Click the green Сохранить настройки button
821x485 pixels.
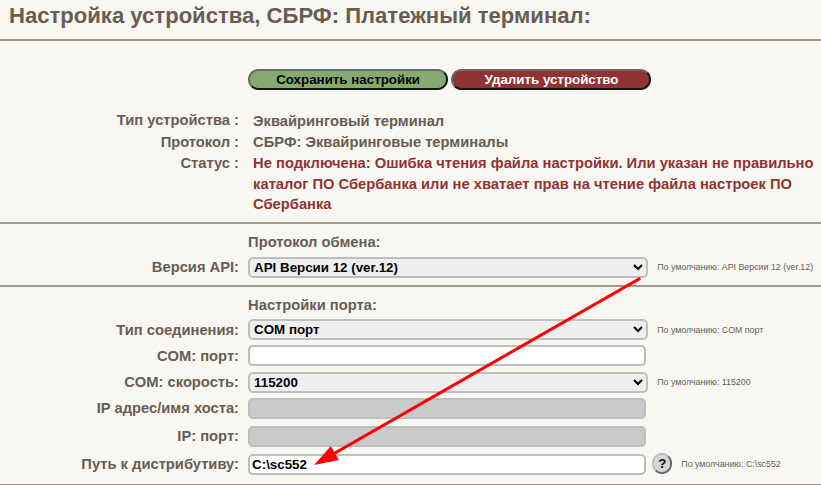(348, 80)
